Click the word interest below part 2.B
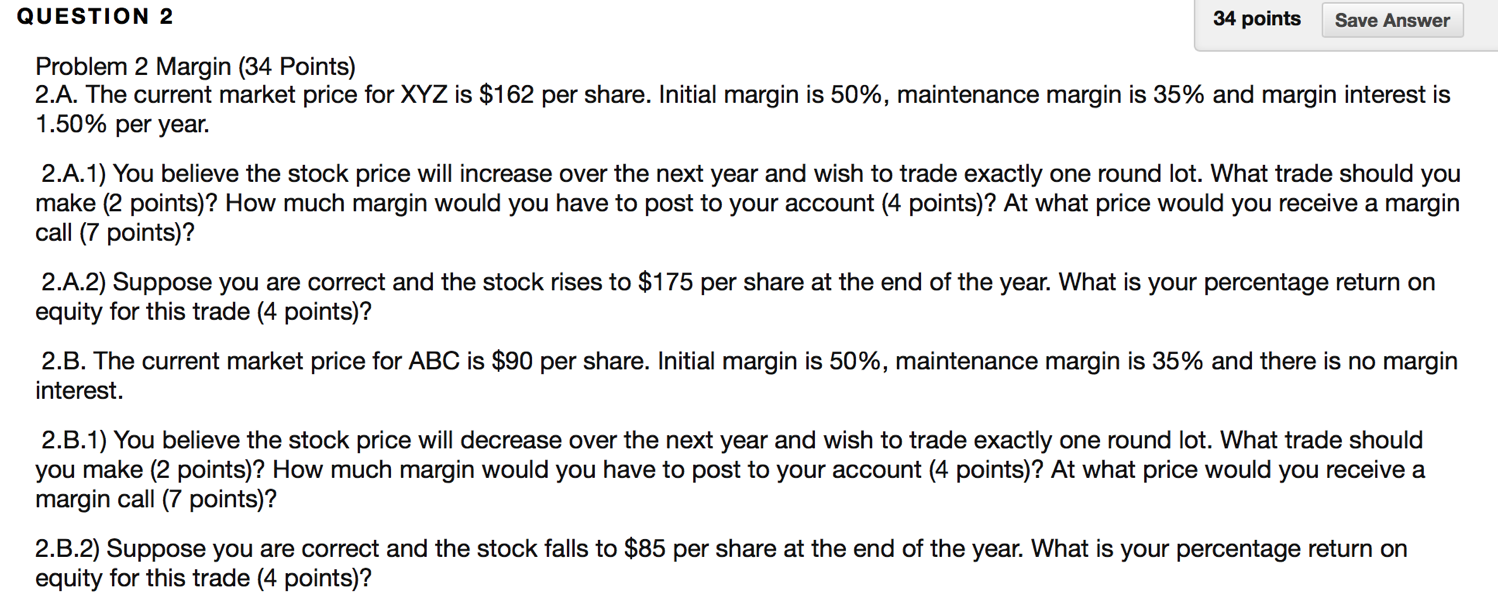Image resolution: width=1498 pixels, height=606 pixels. tap(79, 391)
